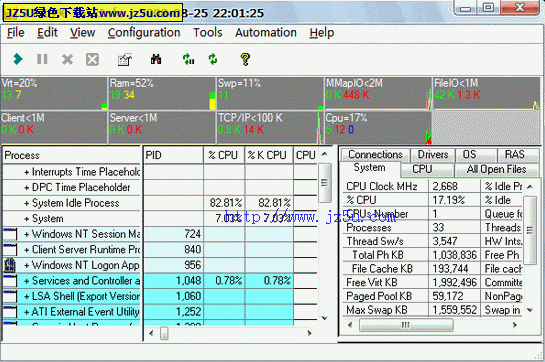Sort by the % CPU column header

(224, 155)
